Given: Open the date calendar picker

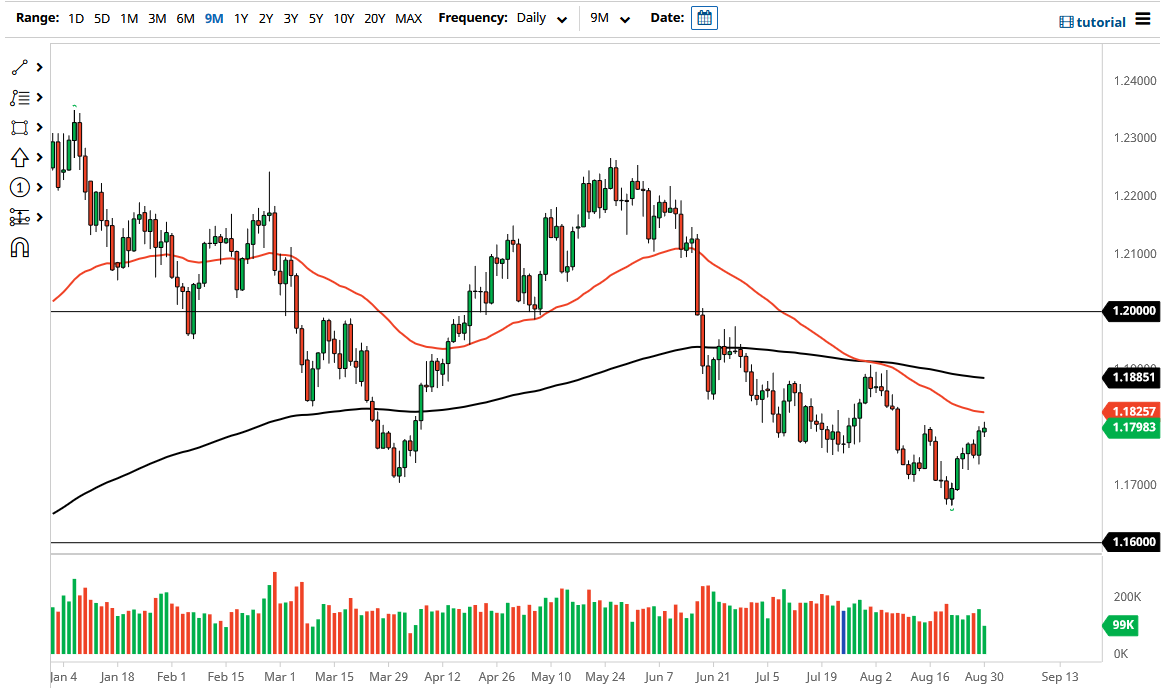Looking at the screenshot, I should (704, 18).
